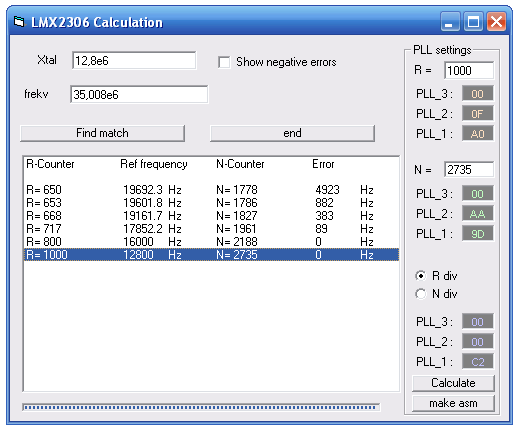Minimize the LMX2306 Calculation window
The height and width of the screenshot is (429, 518).
click(449, 22)
